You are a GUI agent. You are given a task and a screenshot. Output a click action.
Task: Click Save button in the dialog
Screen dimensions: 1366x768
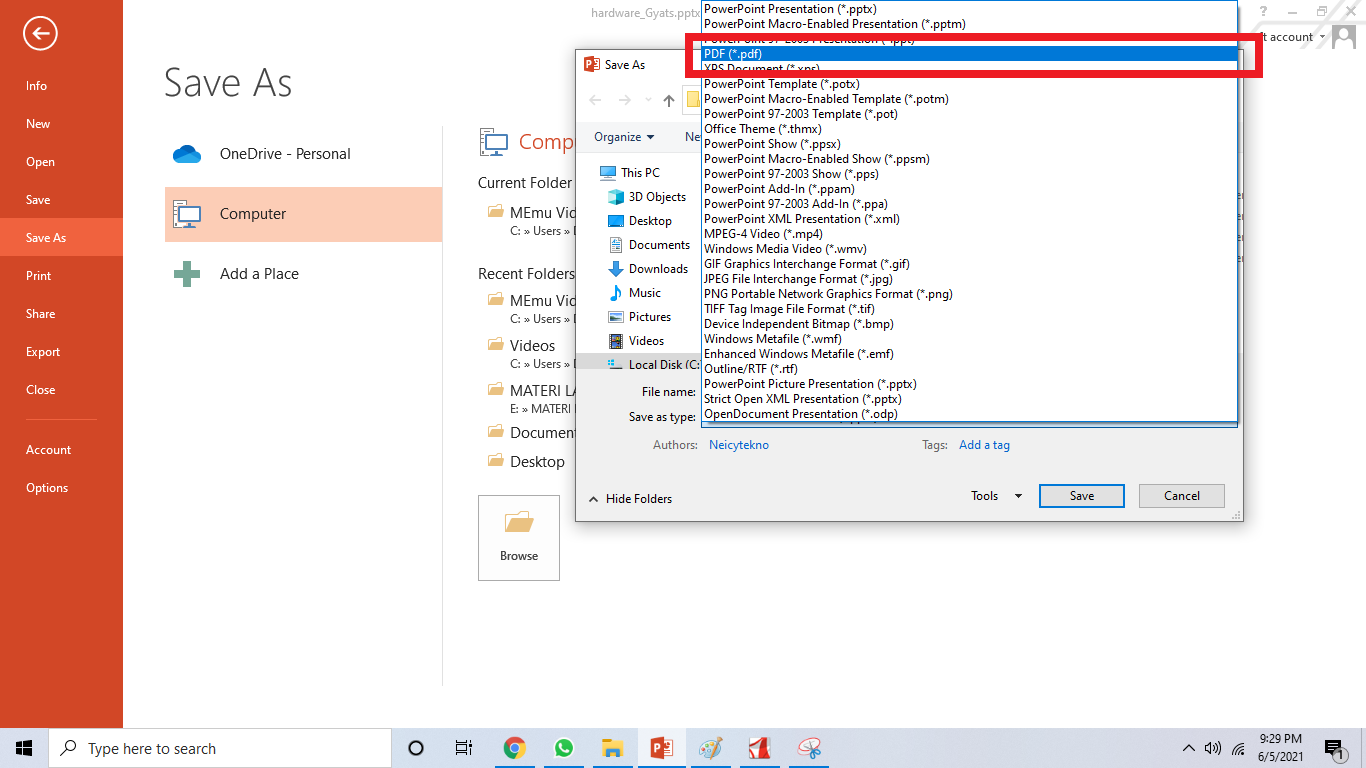[1082, 496]
